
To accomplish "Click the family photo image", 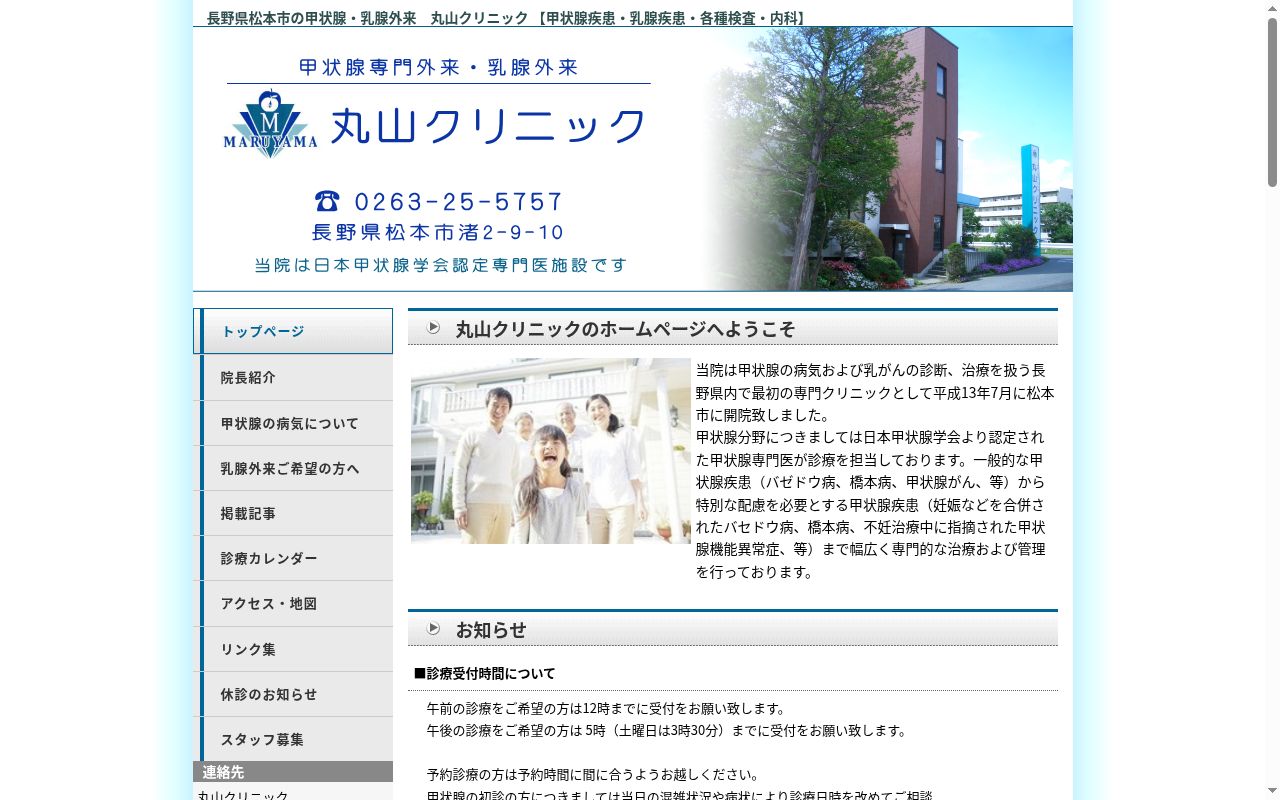I will (551, 451).
